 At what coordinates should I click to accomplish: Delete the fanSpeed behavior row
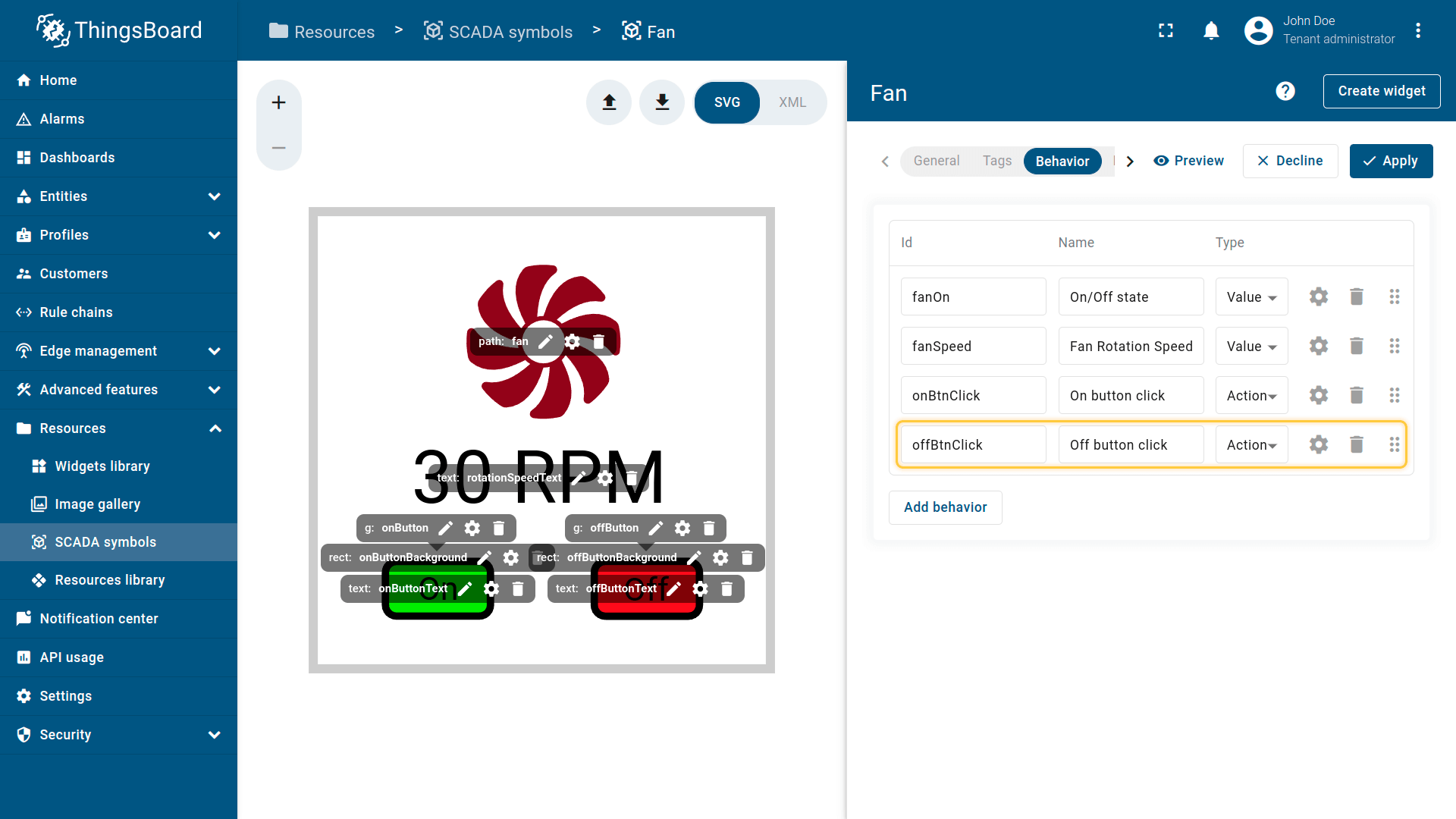[1357, 346]
